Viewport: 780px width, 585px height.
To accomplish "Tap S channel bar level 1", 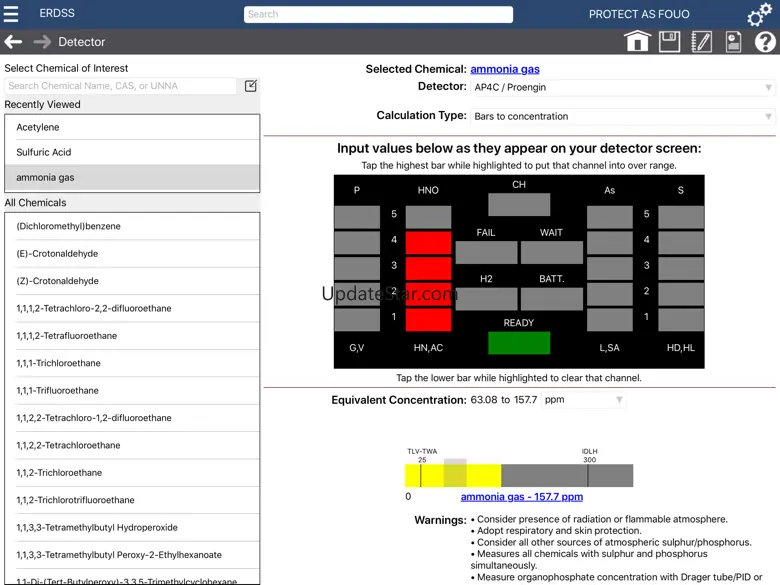I will pos(681,320).
